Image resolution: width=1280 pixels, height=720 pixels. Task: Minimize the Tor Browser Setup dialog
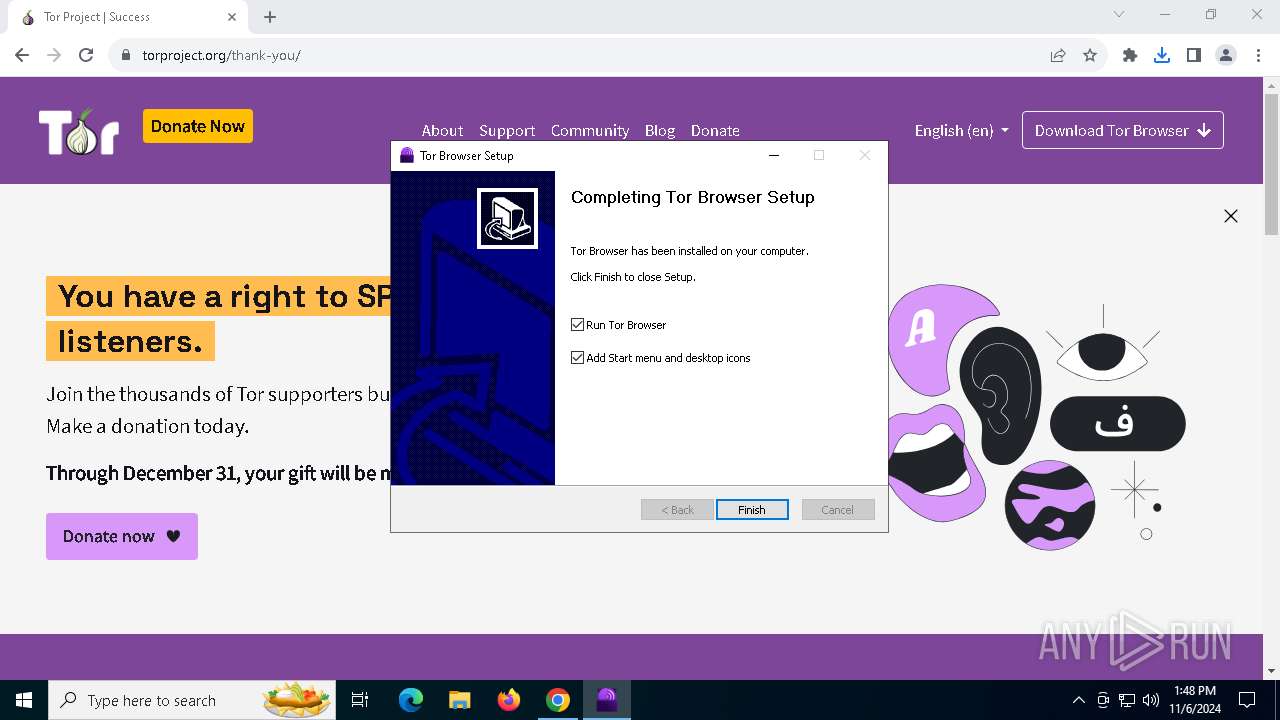773,155
